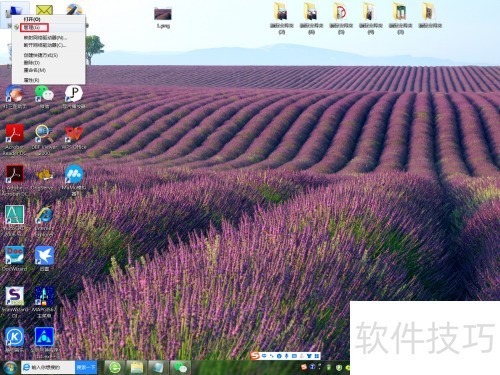Select the Internet Explorer desktop shortcut

point(44,221)
